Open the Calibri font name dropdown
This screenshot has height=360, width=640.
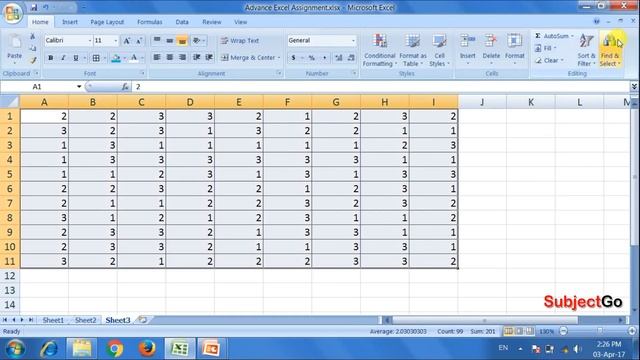(x=90, y=40)
